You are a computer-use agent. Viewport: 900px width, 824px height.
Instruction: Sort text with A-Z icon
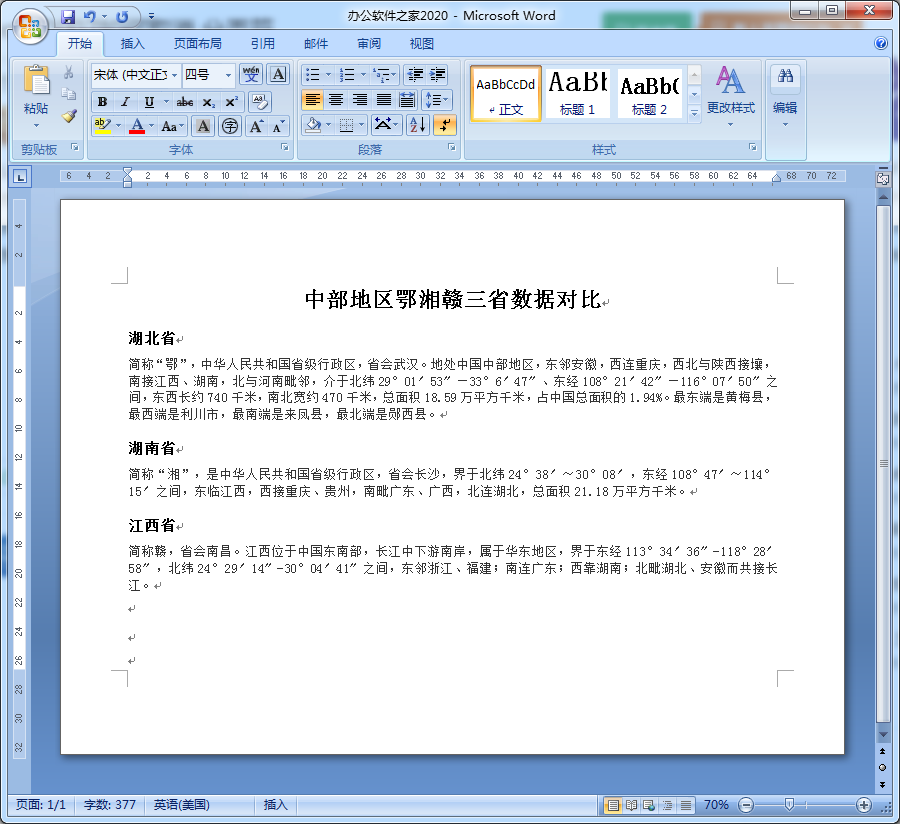[417, 125]
